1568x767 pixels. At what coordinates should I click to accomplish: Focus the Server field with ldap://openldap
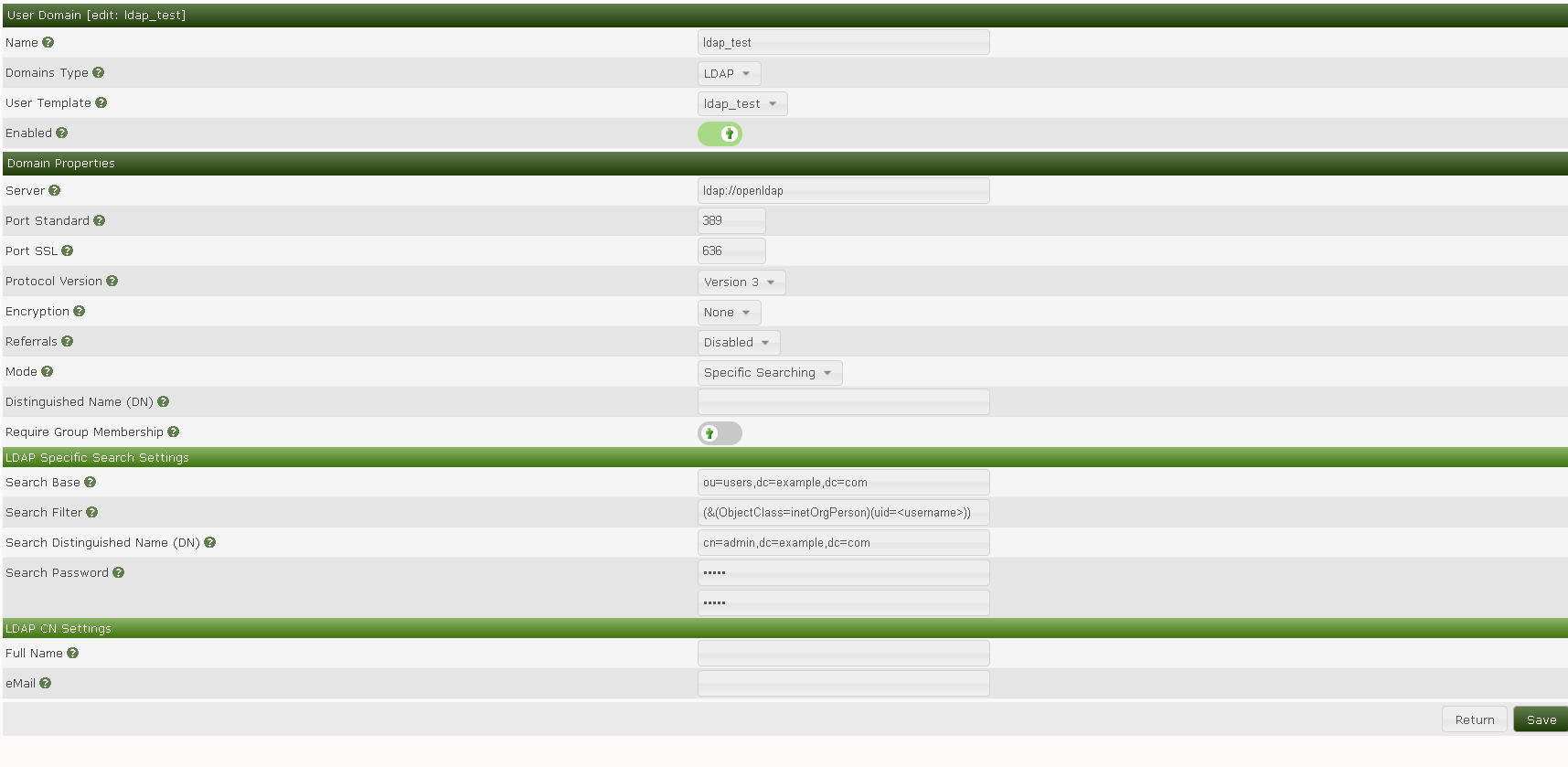[843, 190]
